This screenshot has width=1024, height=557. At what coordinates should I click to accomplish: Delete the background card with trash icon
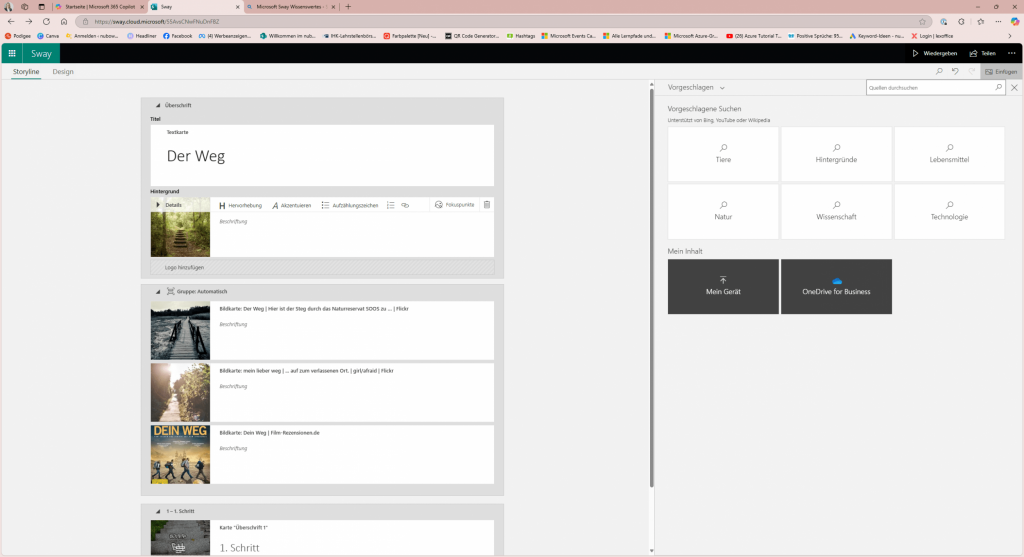[487, 205]
